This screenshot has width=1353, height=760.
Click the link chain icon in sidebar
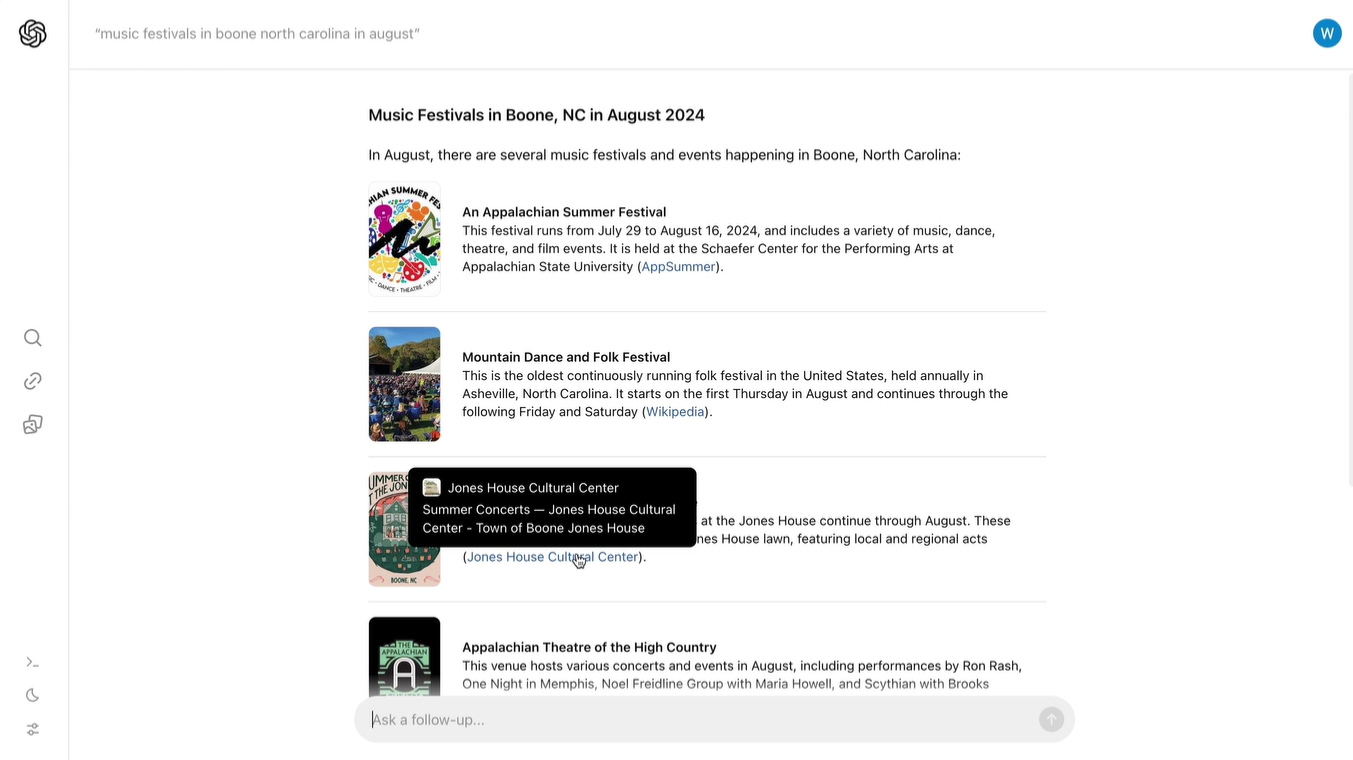(x=33, y=381)
